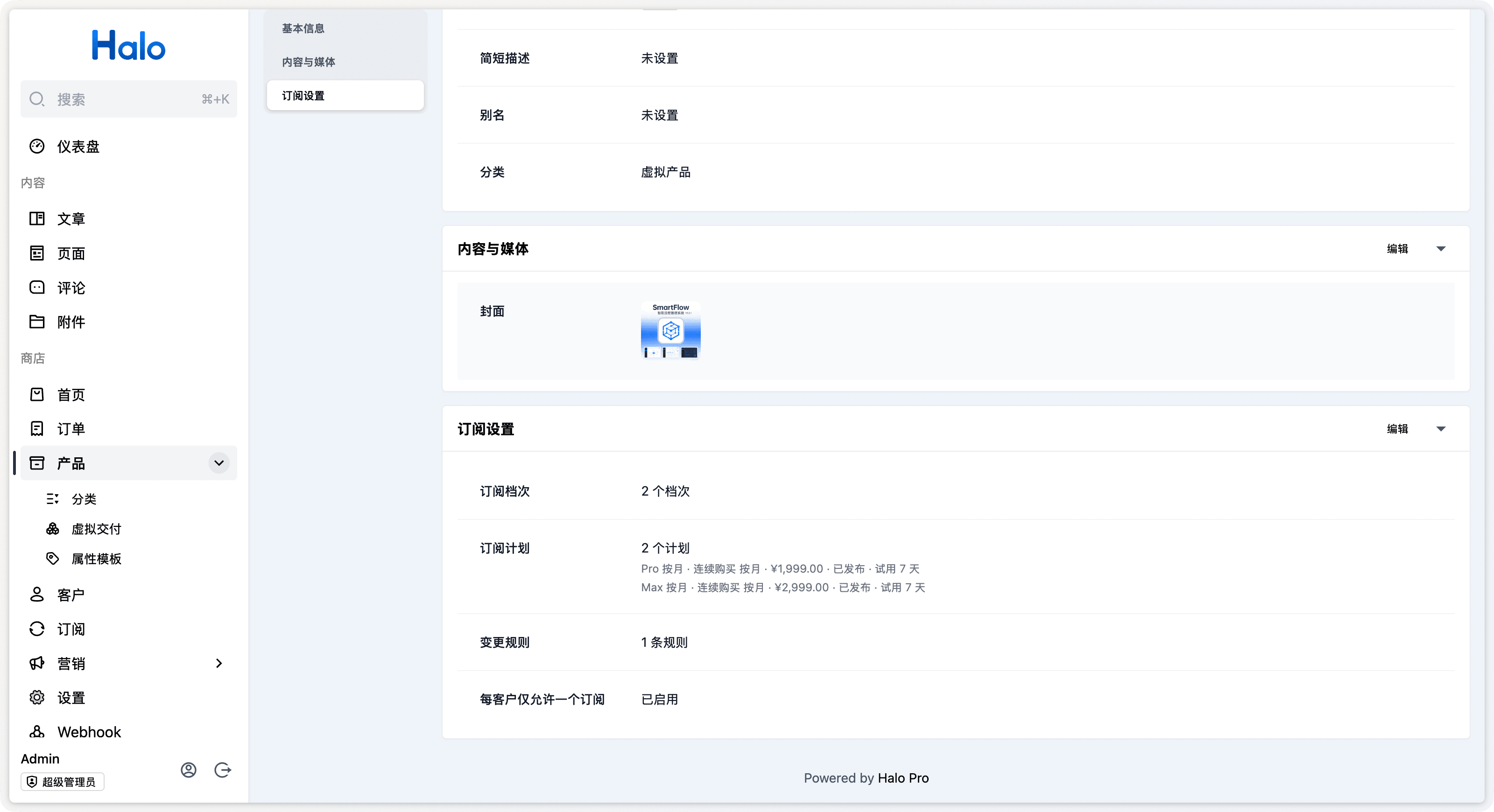Open user profile icon beside Admin
Image resolution: width=1494 pixels, height=812 pixels.
pos(189,770)
